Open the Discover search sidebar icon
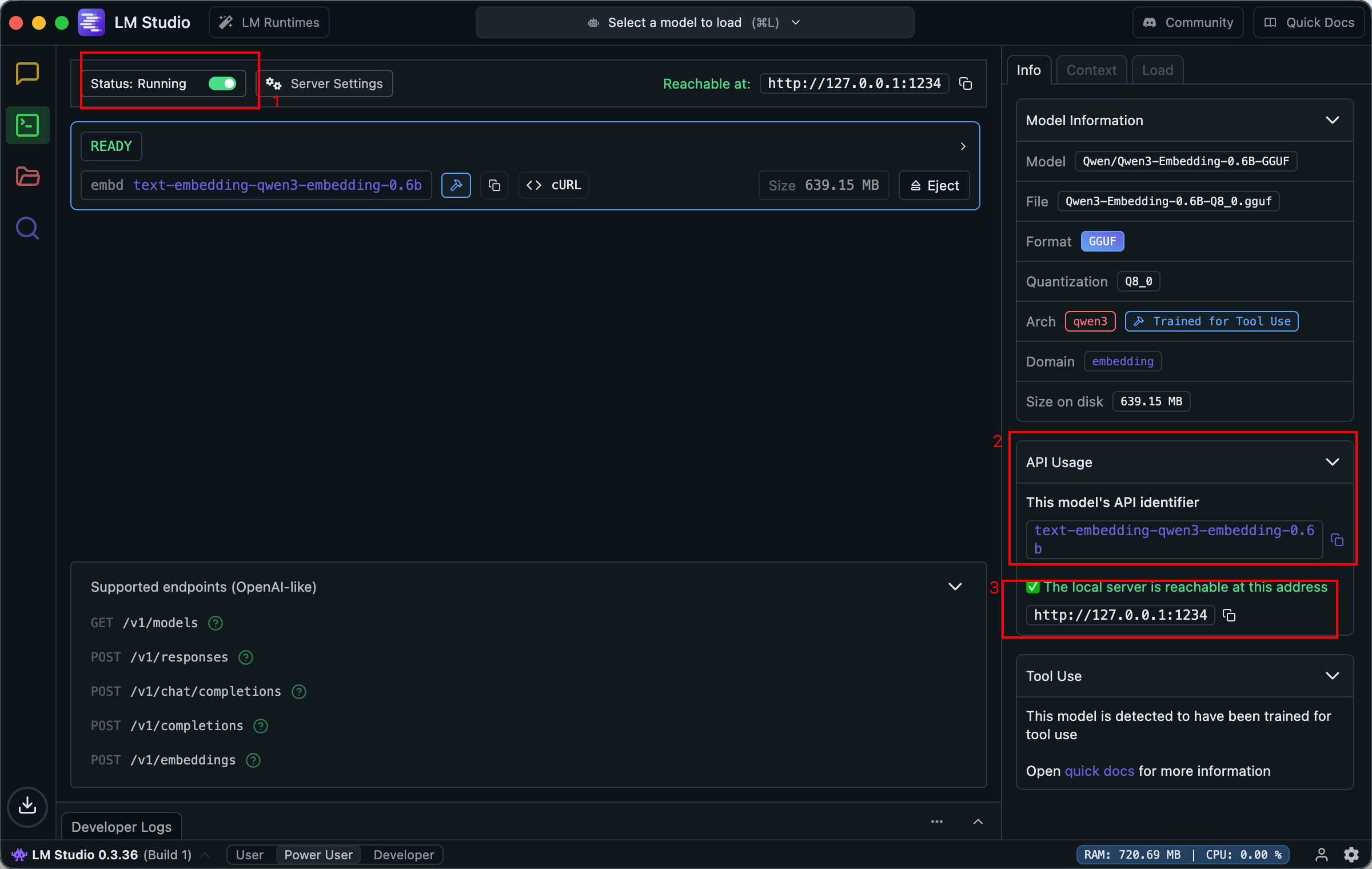 [27, 228]
